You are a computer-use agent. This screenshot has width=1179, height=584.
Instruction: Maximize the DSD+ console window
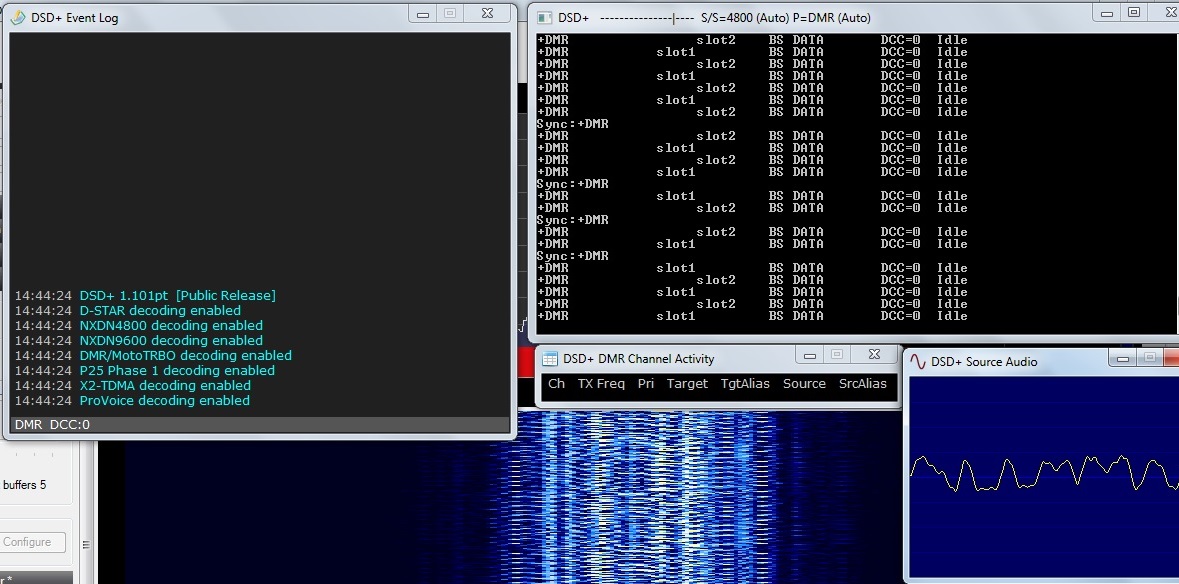pos(1134,14)
